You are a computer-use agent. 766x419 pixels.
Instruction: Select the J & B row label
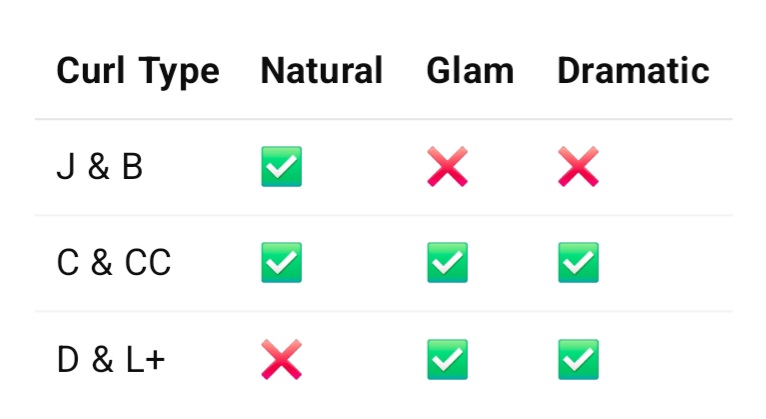(100, 167)
